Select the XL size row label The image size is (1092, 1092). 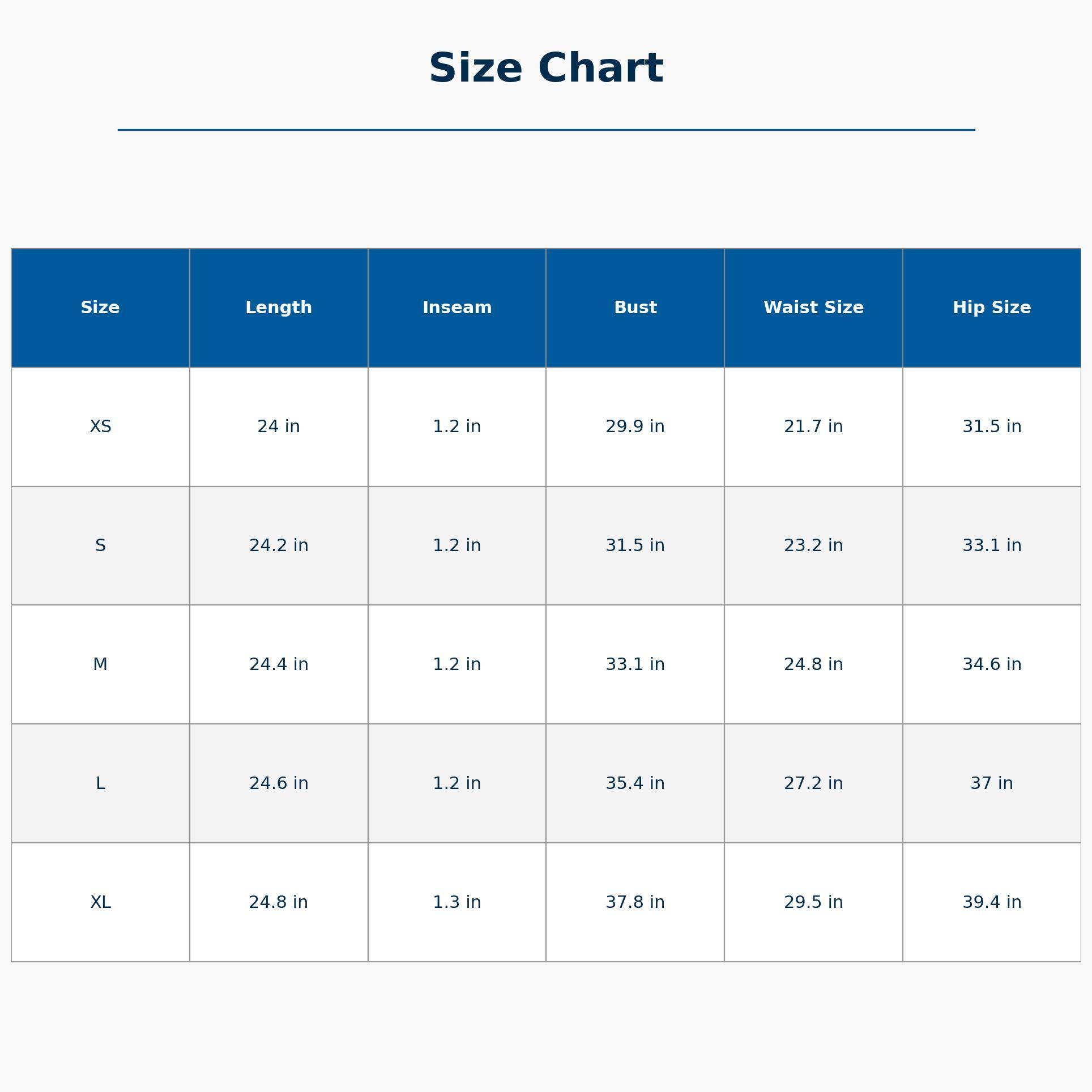[100, 902]
